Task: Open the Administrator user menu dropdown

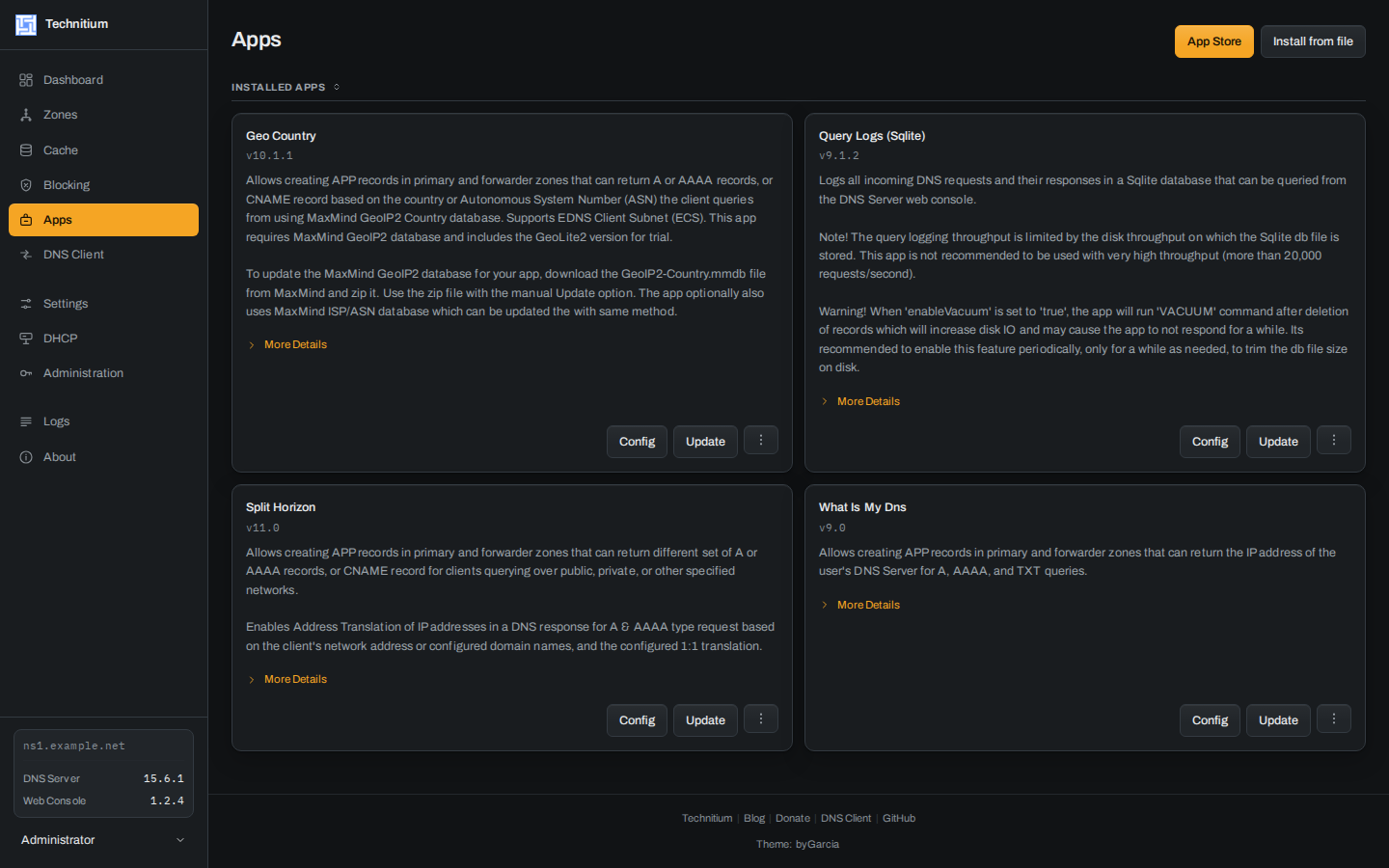Action: (103, 840)
